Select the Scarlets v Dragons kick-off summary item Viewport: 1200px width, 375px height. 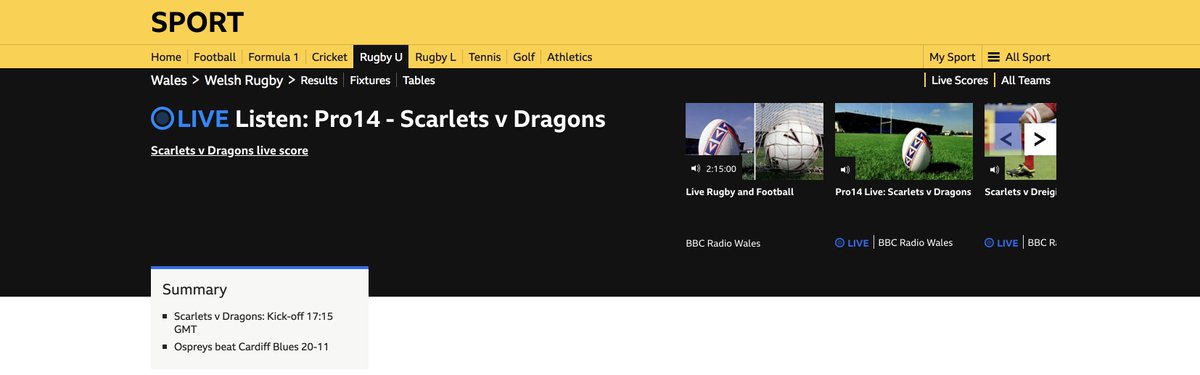pos(253,322)
